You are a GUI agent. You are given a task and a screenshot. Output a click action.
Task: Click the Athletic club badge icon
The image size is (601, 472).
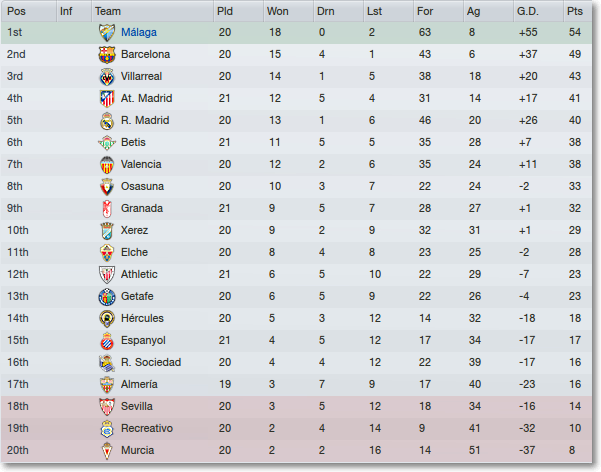(x=106, y=274)
